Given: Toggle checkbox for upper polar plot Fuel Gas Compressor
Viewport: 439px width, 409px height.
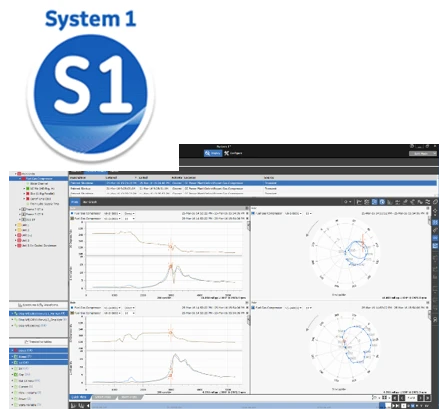Looking at the screenshot, I should tap(253, 213).
